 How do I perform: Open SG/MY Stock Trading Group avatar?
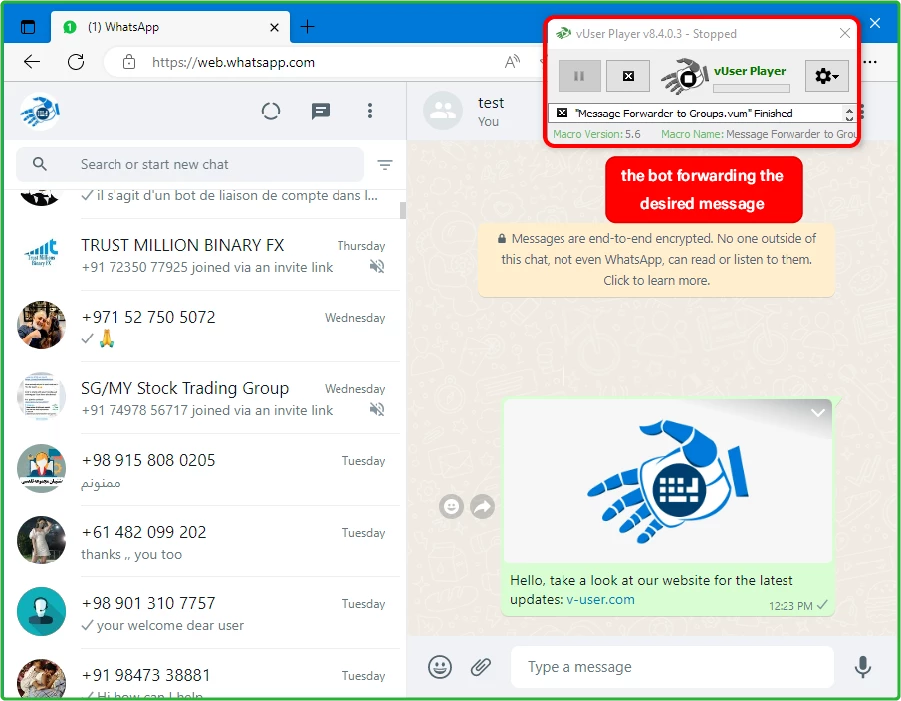[x=41, y=396]
